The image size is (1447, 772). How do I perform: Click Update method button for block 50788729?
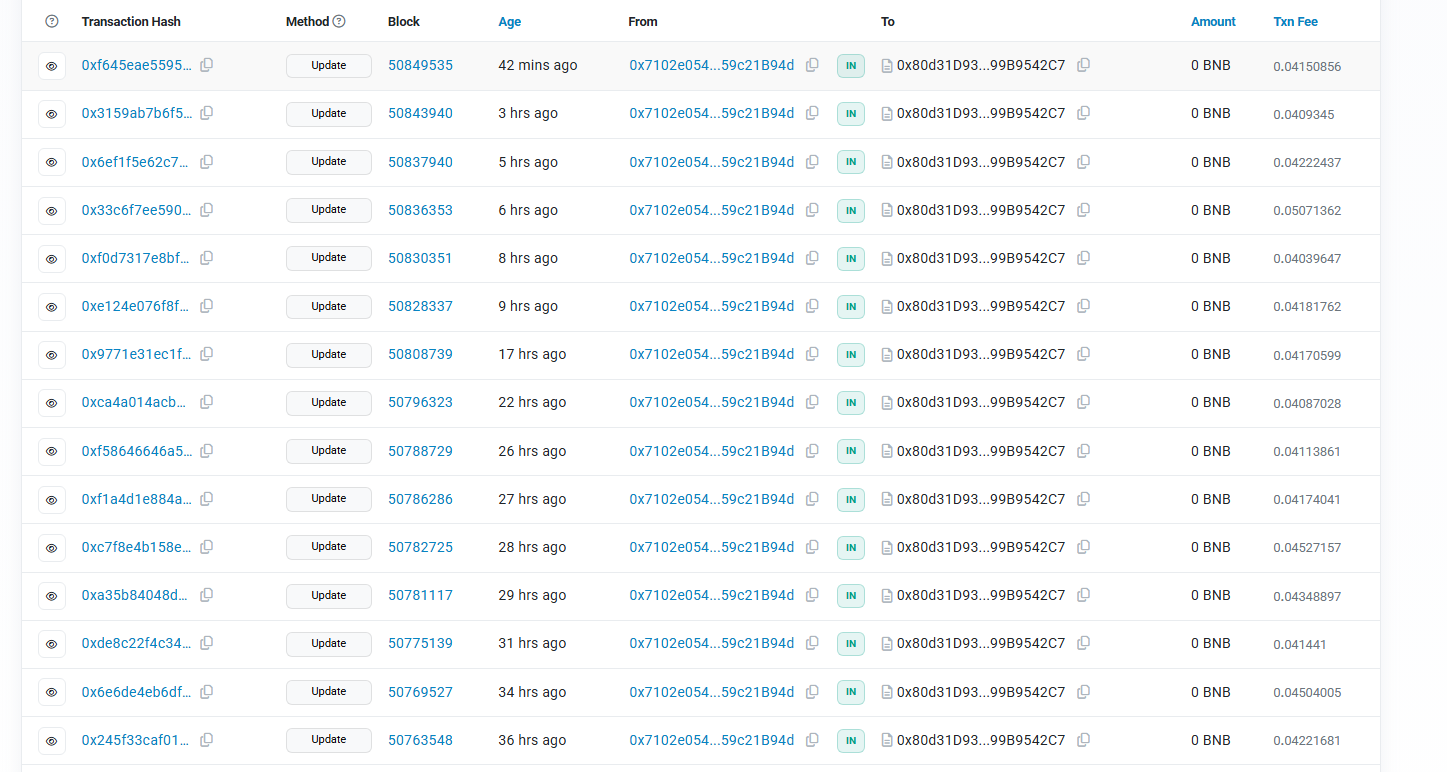[328, 451]
